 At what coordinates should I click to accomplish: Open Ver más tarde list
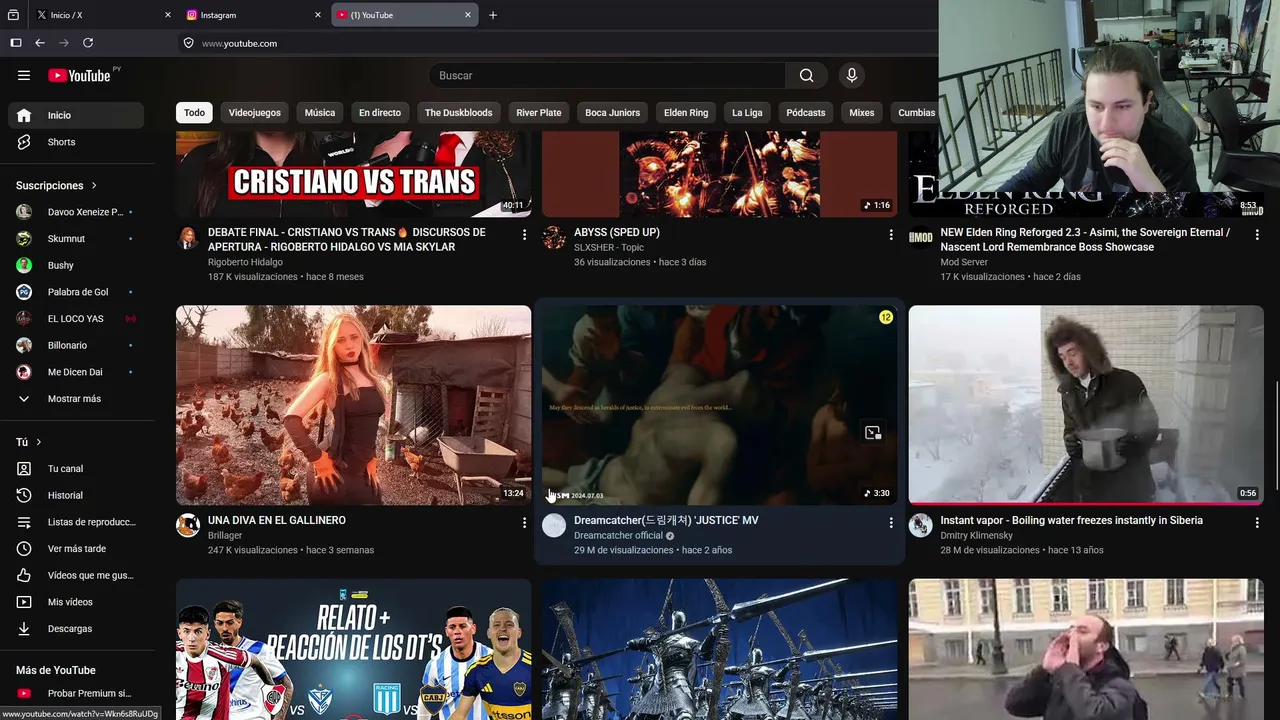76,549
